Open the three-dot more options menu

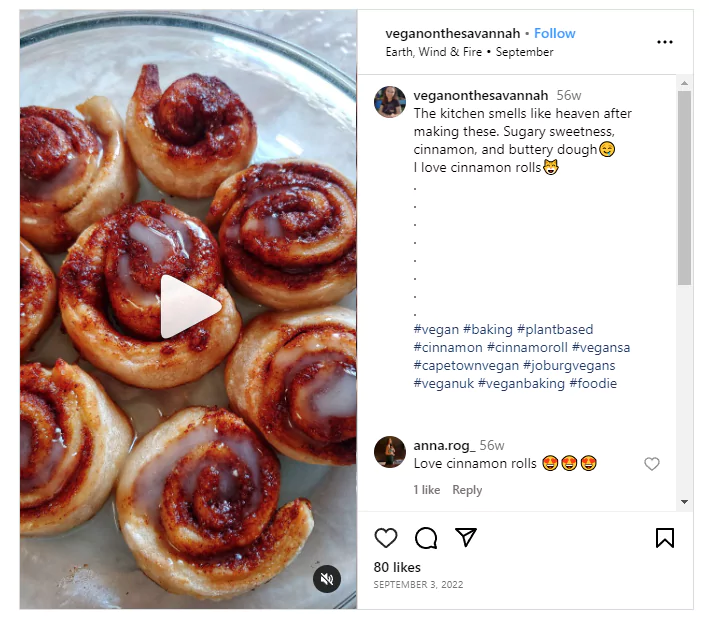pyautogui.click(x=665, y=42)
